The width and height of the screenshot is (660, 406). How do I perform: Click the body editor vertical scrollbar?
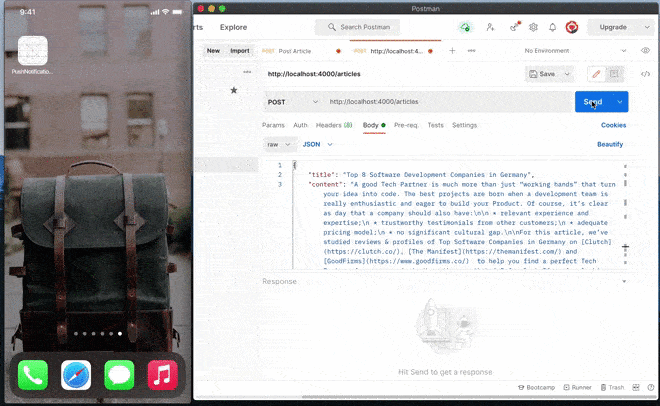click(x=625, y=215)
